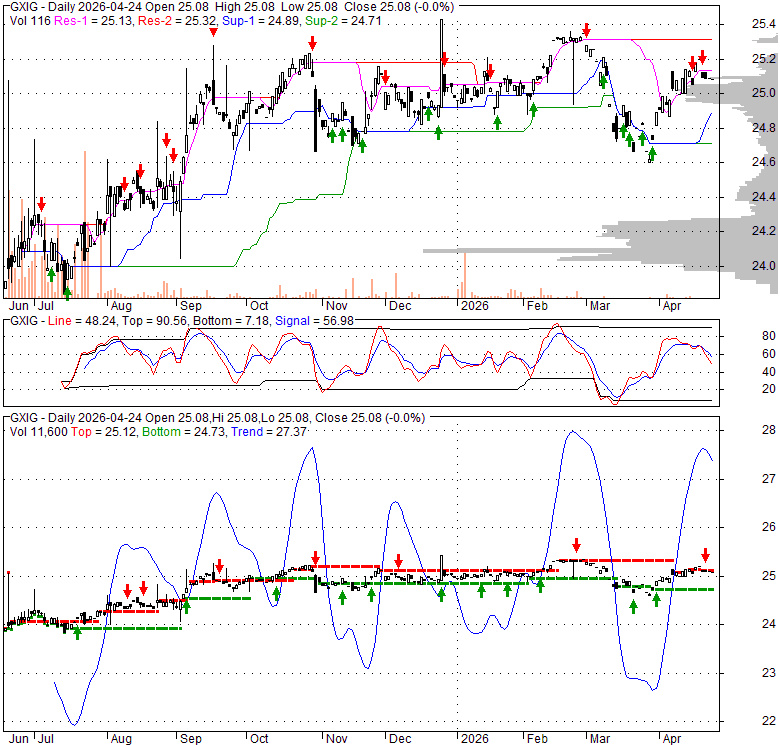780x745 pixels.
Task: Click the blue trend line peak near February
Action: coord(571,432)
